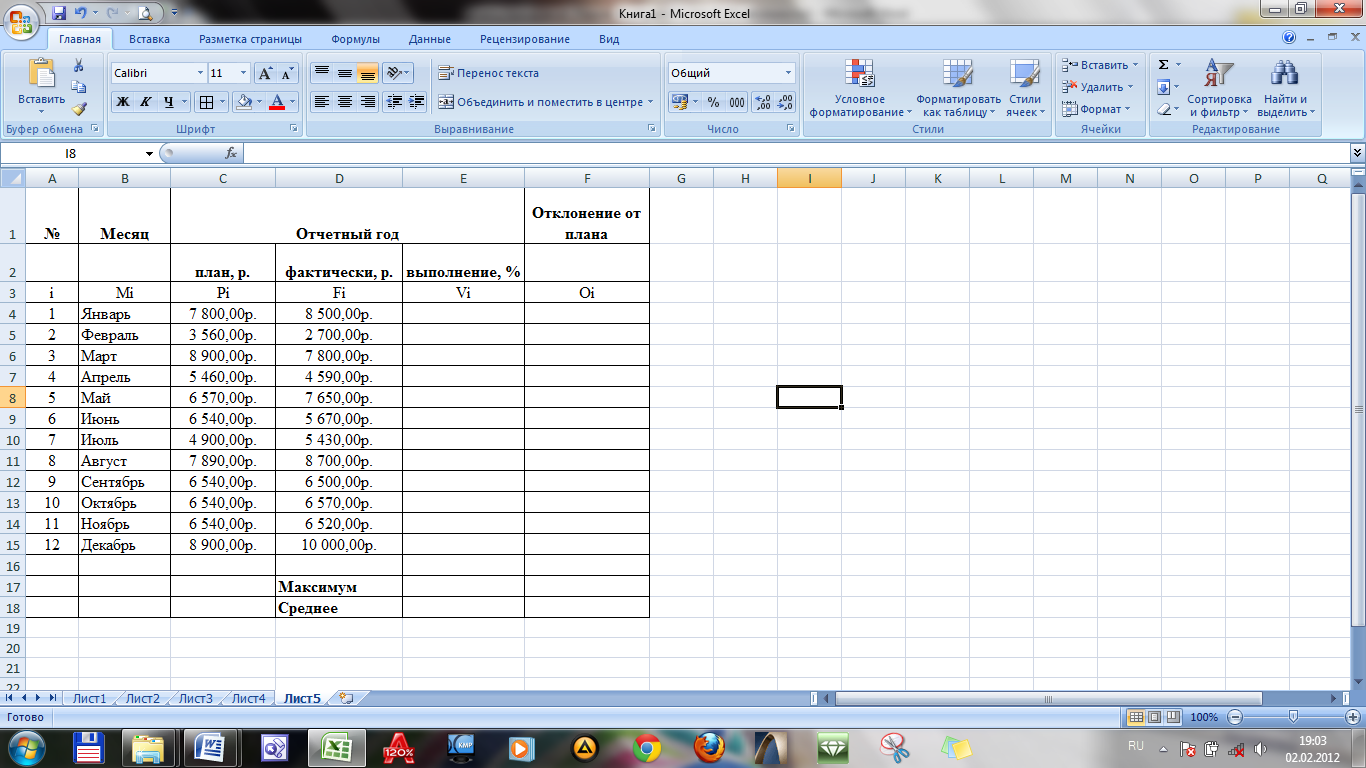Click zoom out minus button
This screenshot has height=768, width=1366.
[x=1235, y=717]
